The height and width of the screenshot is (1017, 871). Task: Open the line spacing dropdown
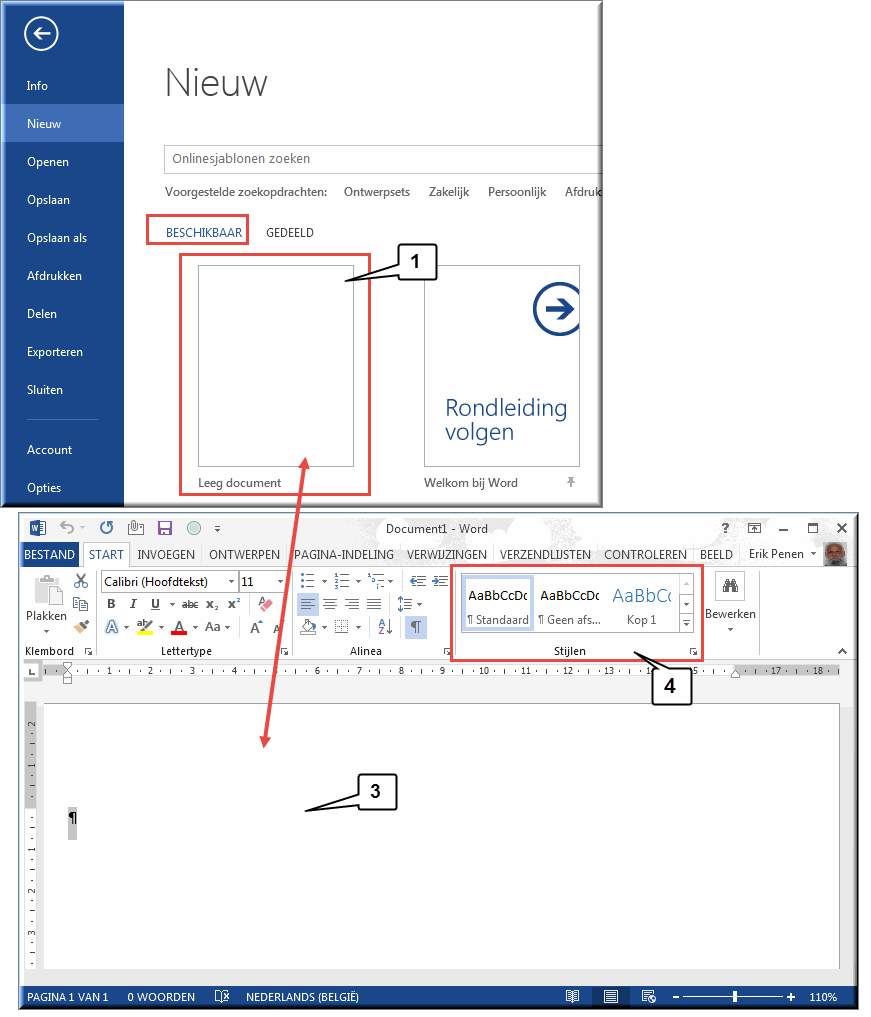(x=420, y=604)
